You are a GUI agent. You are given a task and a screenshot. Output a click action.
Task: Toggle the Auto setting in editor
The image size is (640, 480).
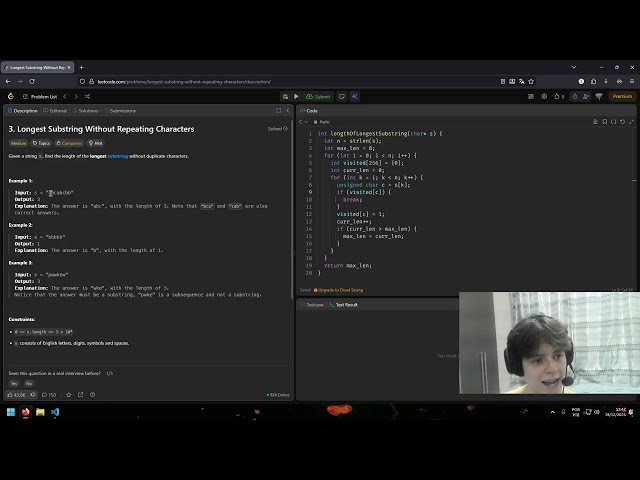pyautogui.click(x=322, y=122)
